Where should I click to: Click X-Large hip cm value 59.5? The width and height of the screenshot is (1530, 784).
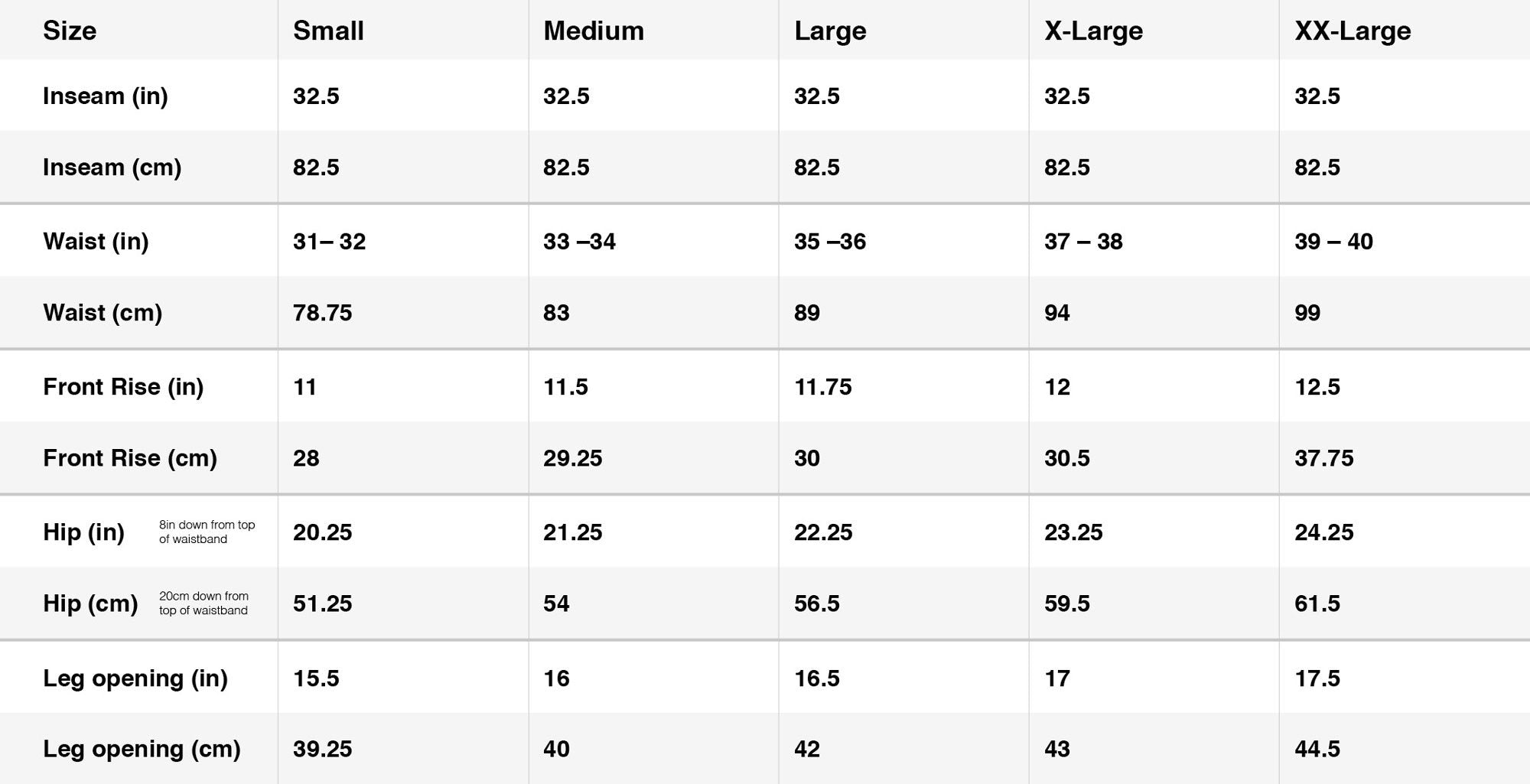1067,603
